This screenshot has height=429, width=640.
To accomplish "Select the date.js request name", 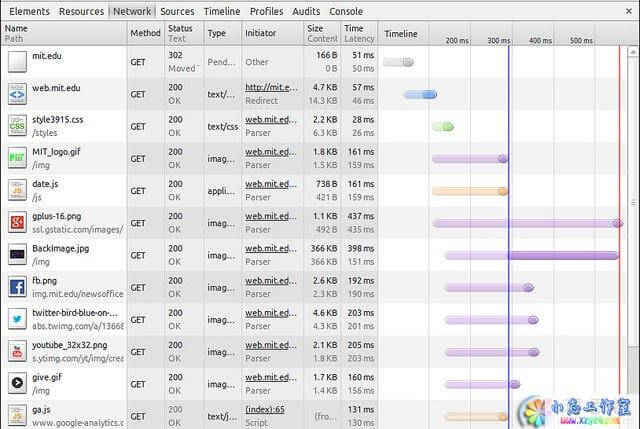I will (45, 184).
